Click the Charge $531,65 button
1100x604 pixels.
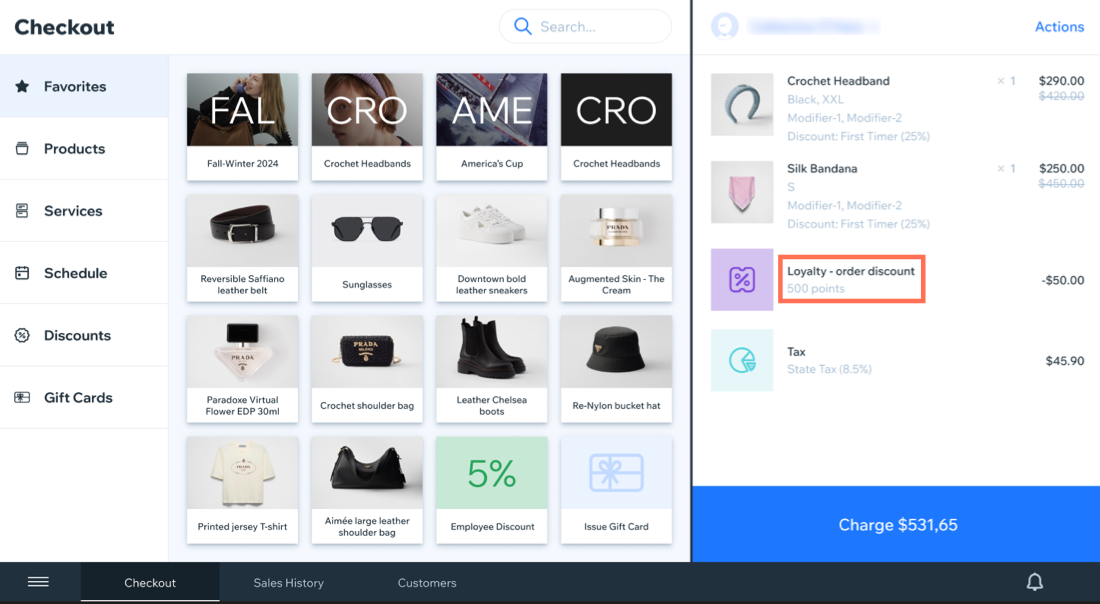click(x=897, y=524)
